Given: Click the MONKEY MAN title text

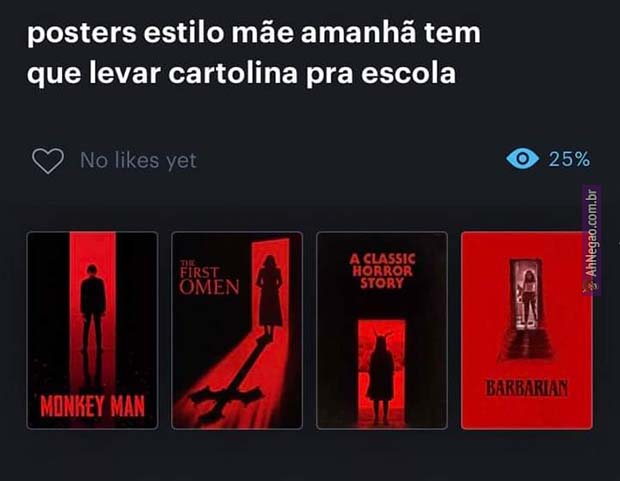Looking at the screenshot, I should (93, 406).
